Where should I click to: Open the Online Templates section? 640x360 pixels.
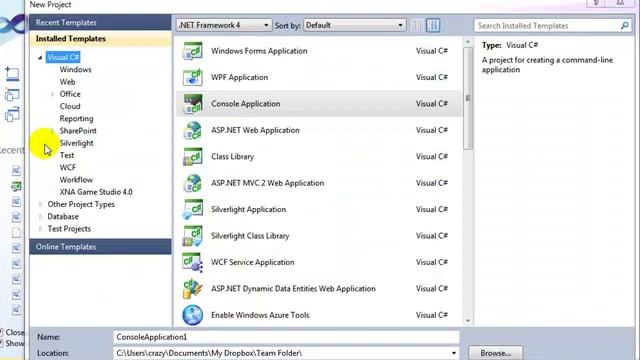coord(100,247)
